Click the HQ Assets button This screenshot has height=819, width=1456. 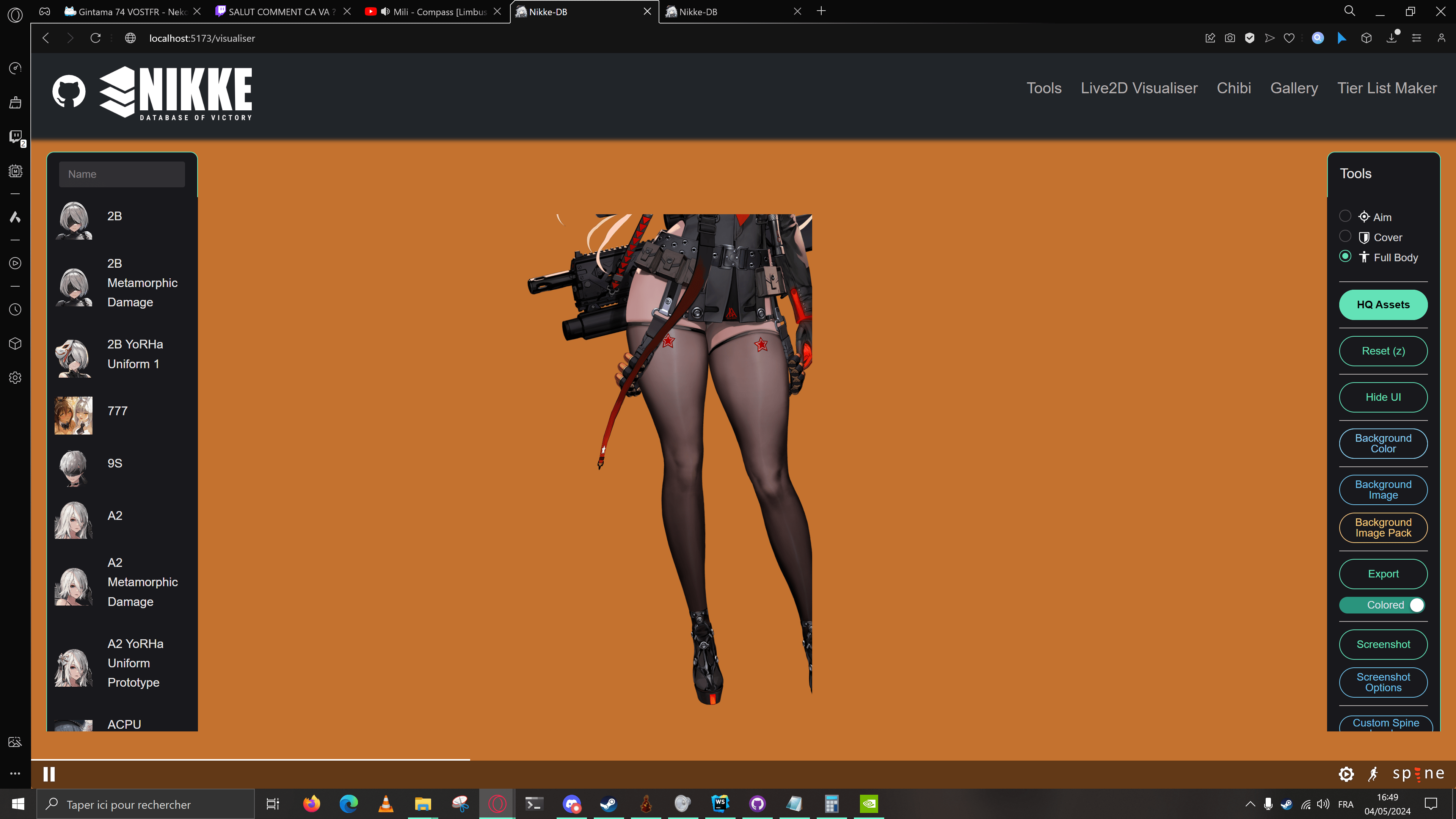(x=1383, y=304)
